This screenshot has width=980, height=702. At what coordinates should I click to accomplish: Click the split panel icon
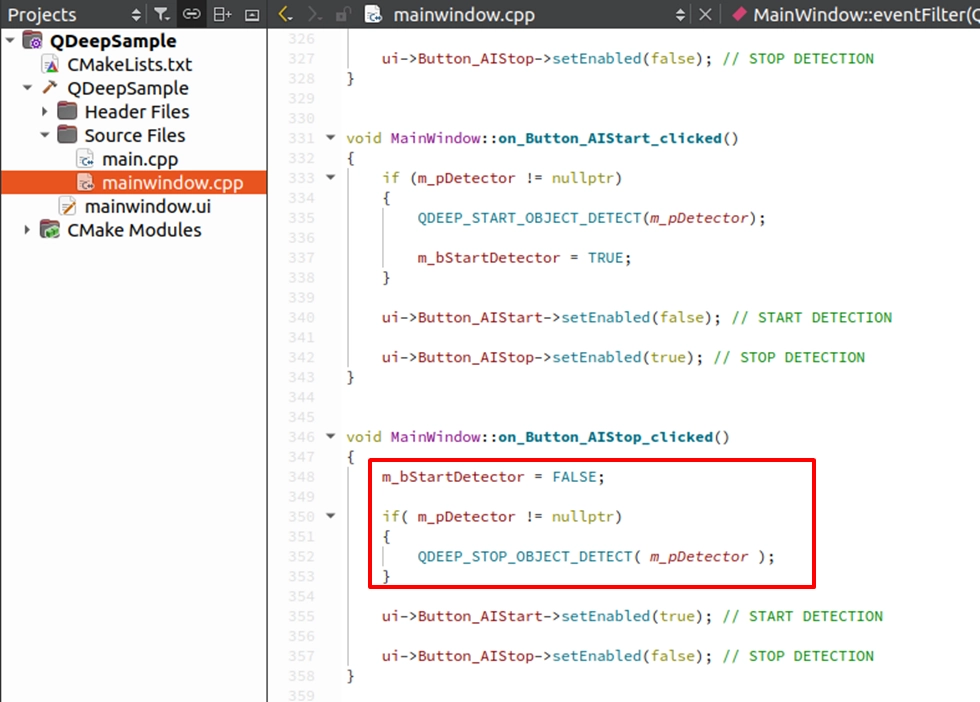(x=222, y=14)
